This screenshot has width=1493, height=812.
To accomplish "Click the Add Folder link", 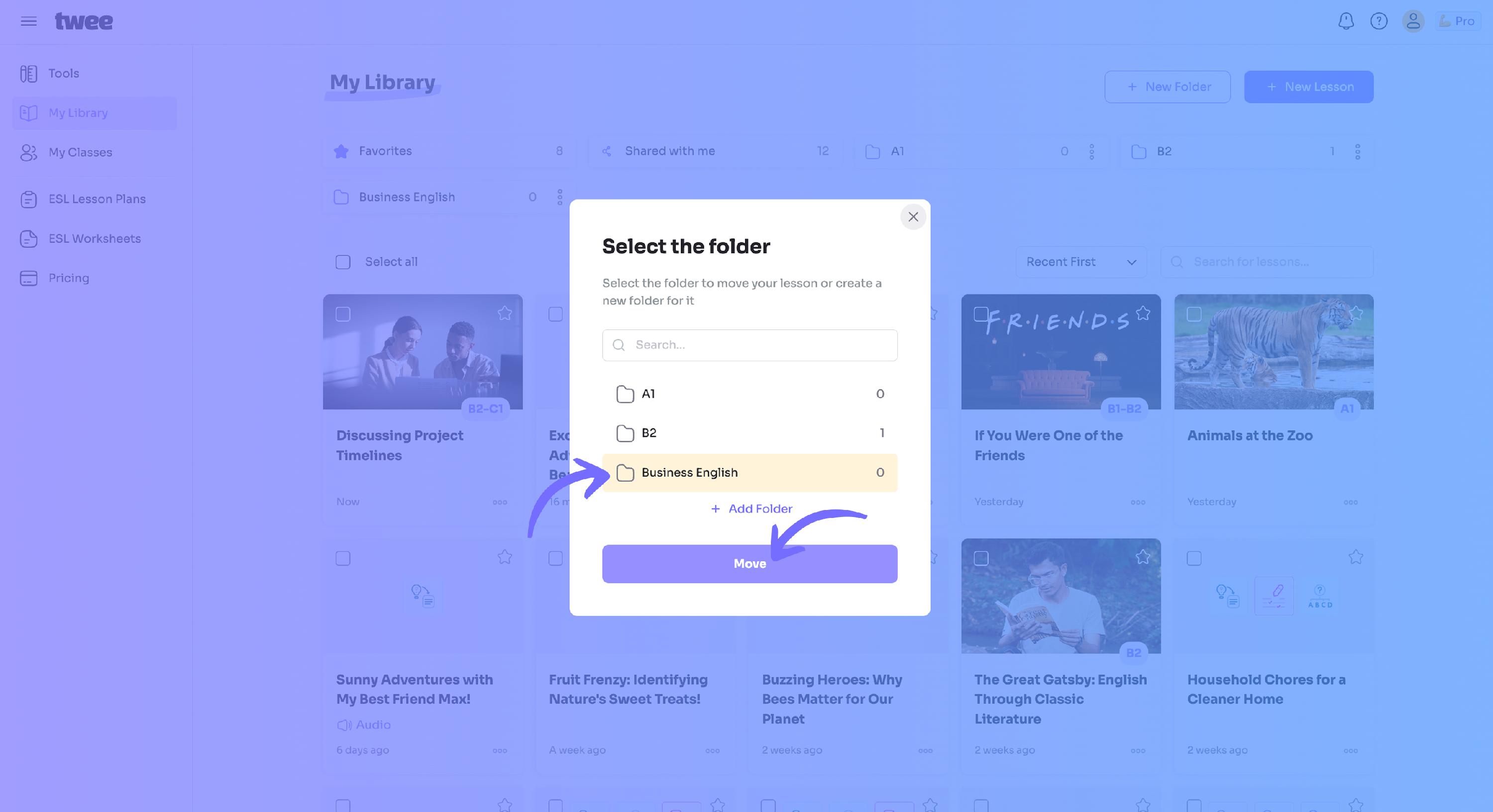I will (751, 509).
